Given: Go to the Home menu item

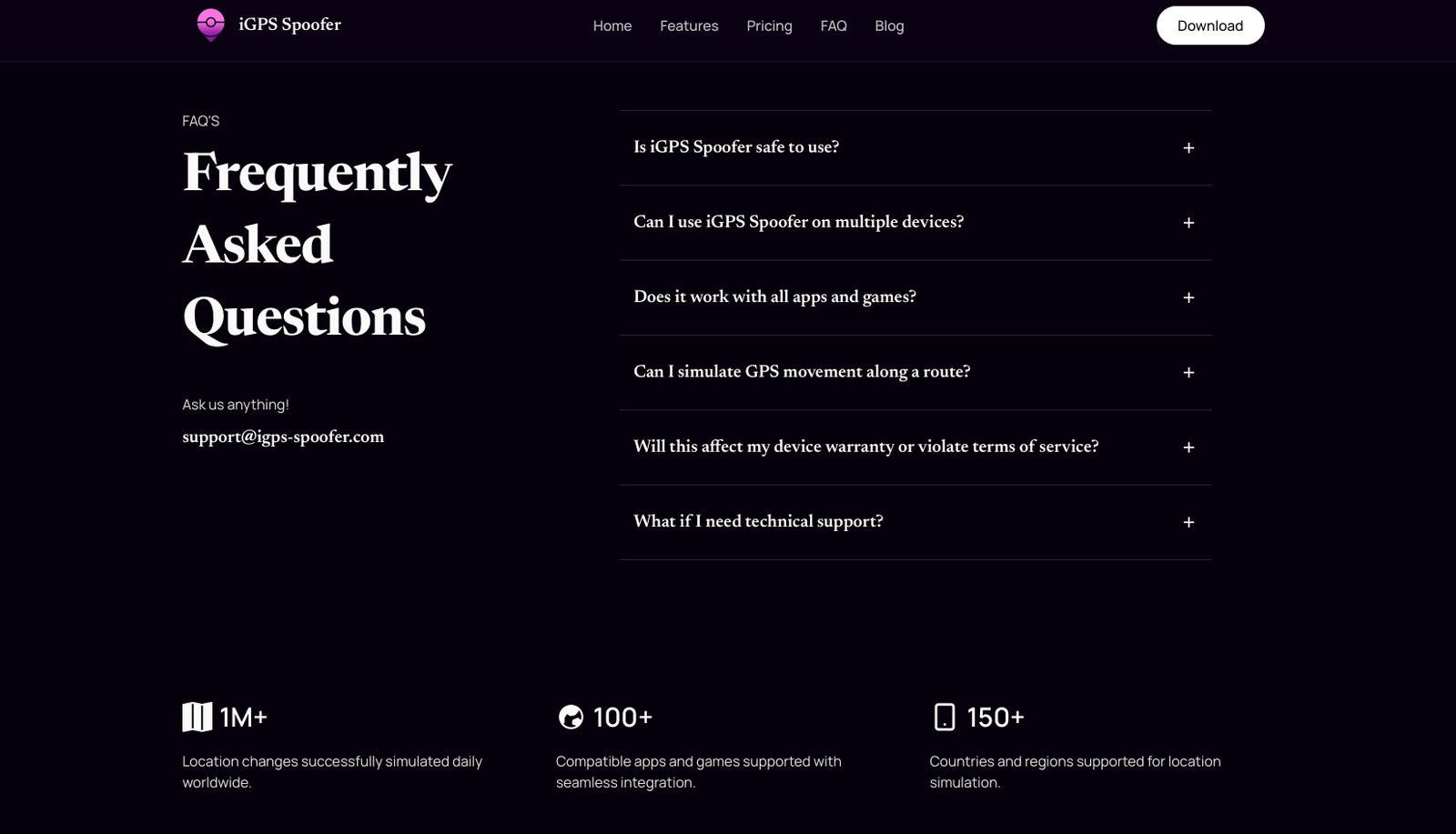Looking at the screenshot, I should [x=612, y=25].
